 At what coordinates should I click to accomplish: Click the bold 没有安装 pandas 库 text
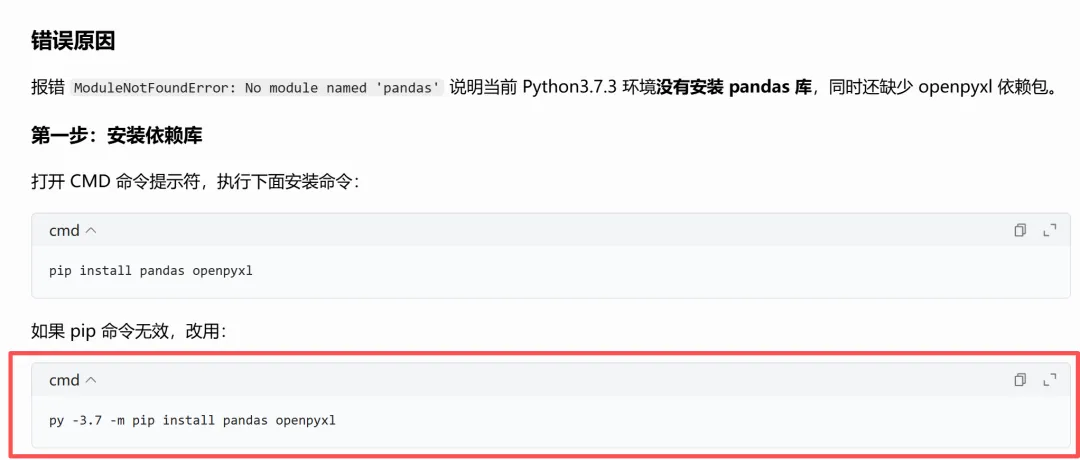(x=734, y=88)
